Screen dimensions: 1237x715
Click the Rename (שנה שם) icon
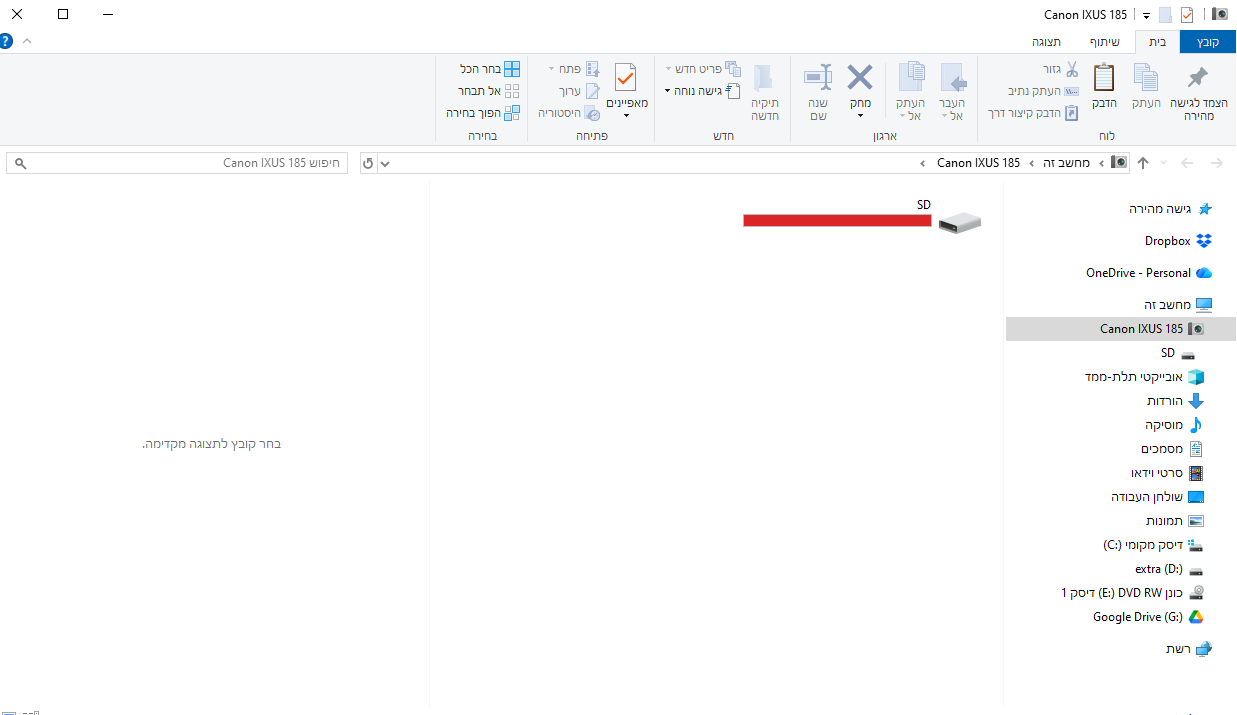(x=818, y=77)
